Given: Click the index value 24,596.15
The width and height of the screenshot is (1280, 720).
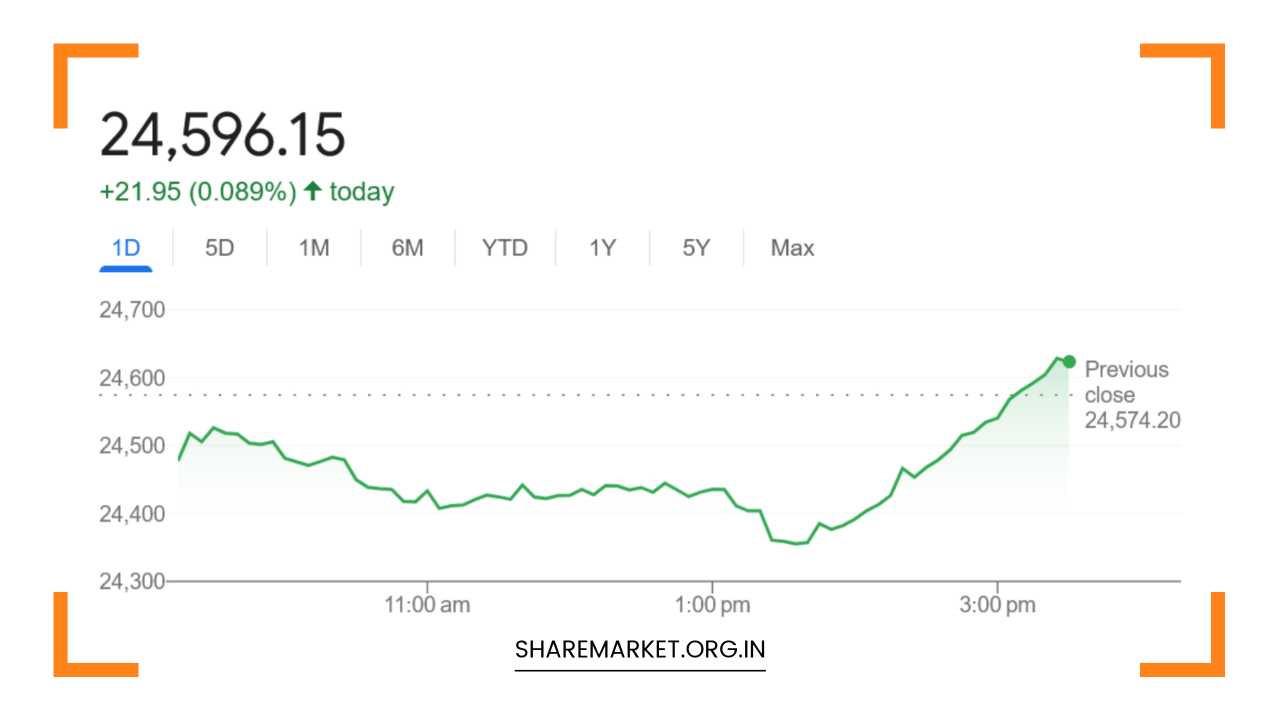Looking at the screenshot, I should [222, 133].
